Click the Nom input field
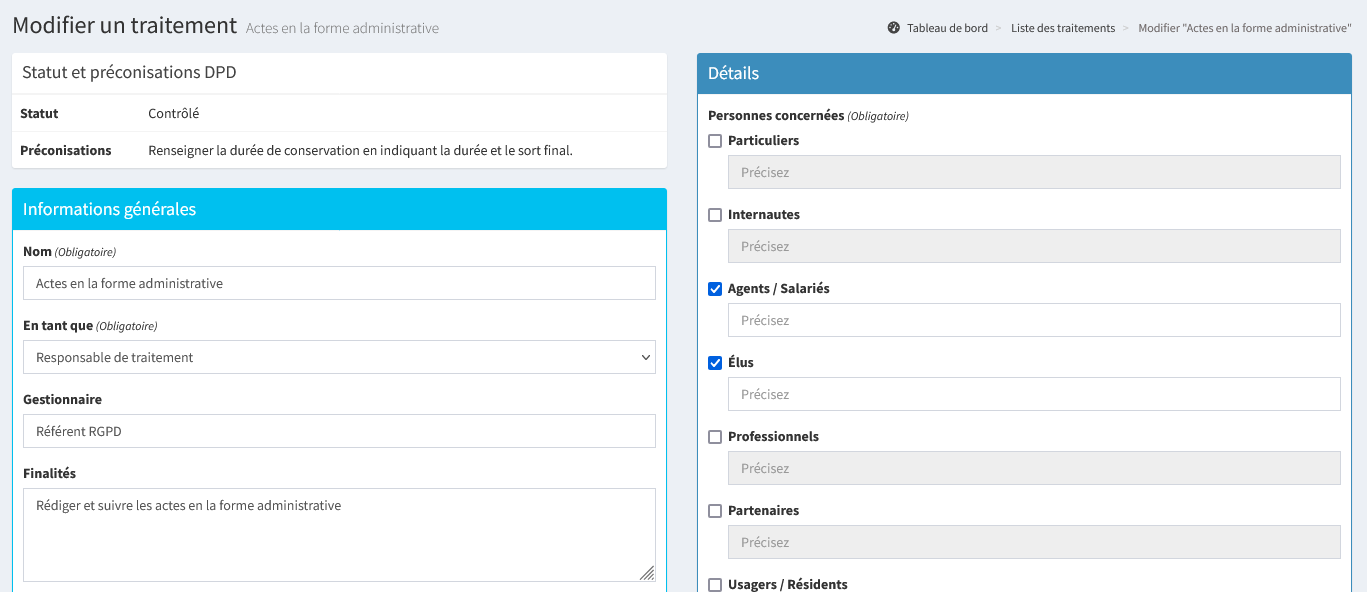This screenshot has width=1367, height=592. click(339, 283)
